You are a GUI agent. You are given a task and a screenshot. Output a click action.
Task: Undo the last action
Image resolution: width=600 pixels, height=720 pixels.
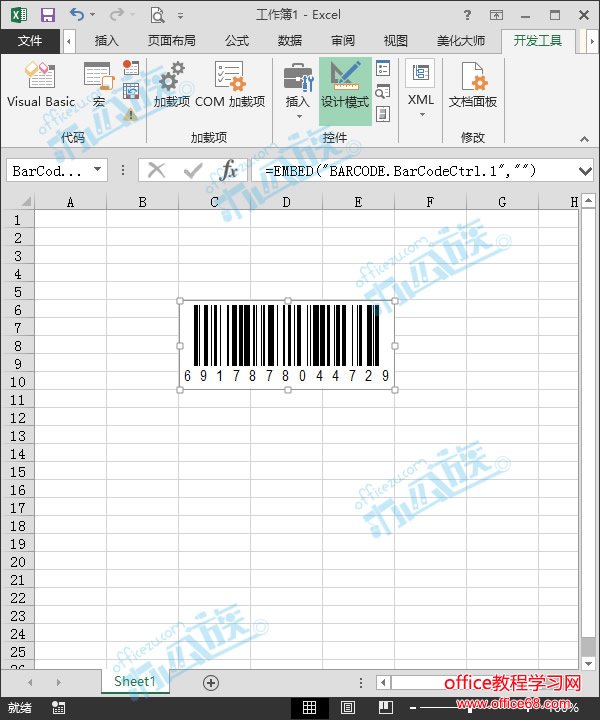point(76,15)
